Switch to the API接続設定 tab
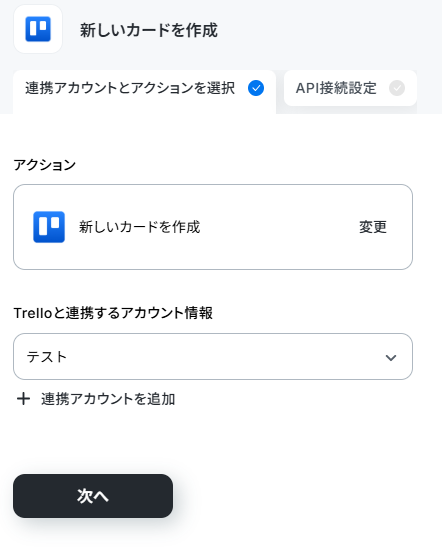This screenshot has height=552, width=442. point(350,88)
